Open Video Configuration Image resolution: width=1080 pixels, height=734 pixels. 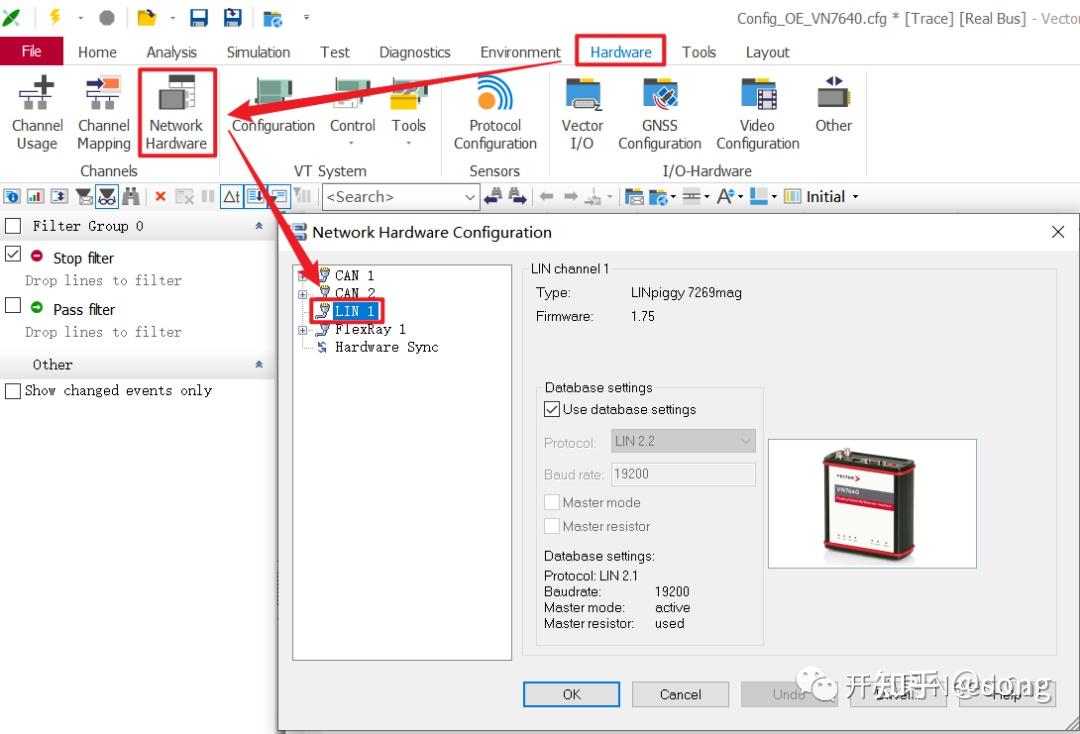click(758, 113)
